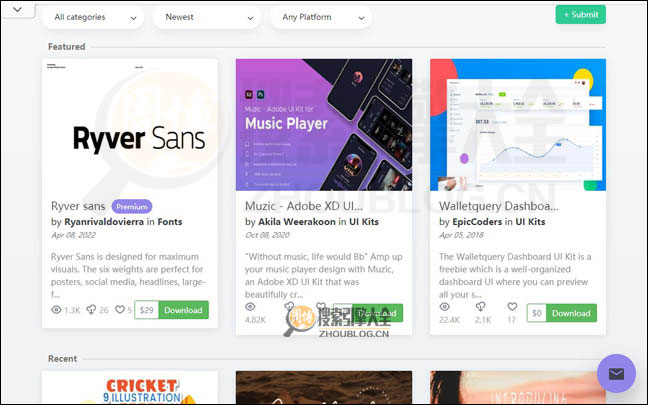The image size is (648, 405).
Task: Open author EpicCoders profile link
Action: 477,222
